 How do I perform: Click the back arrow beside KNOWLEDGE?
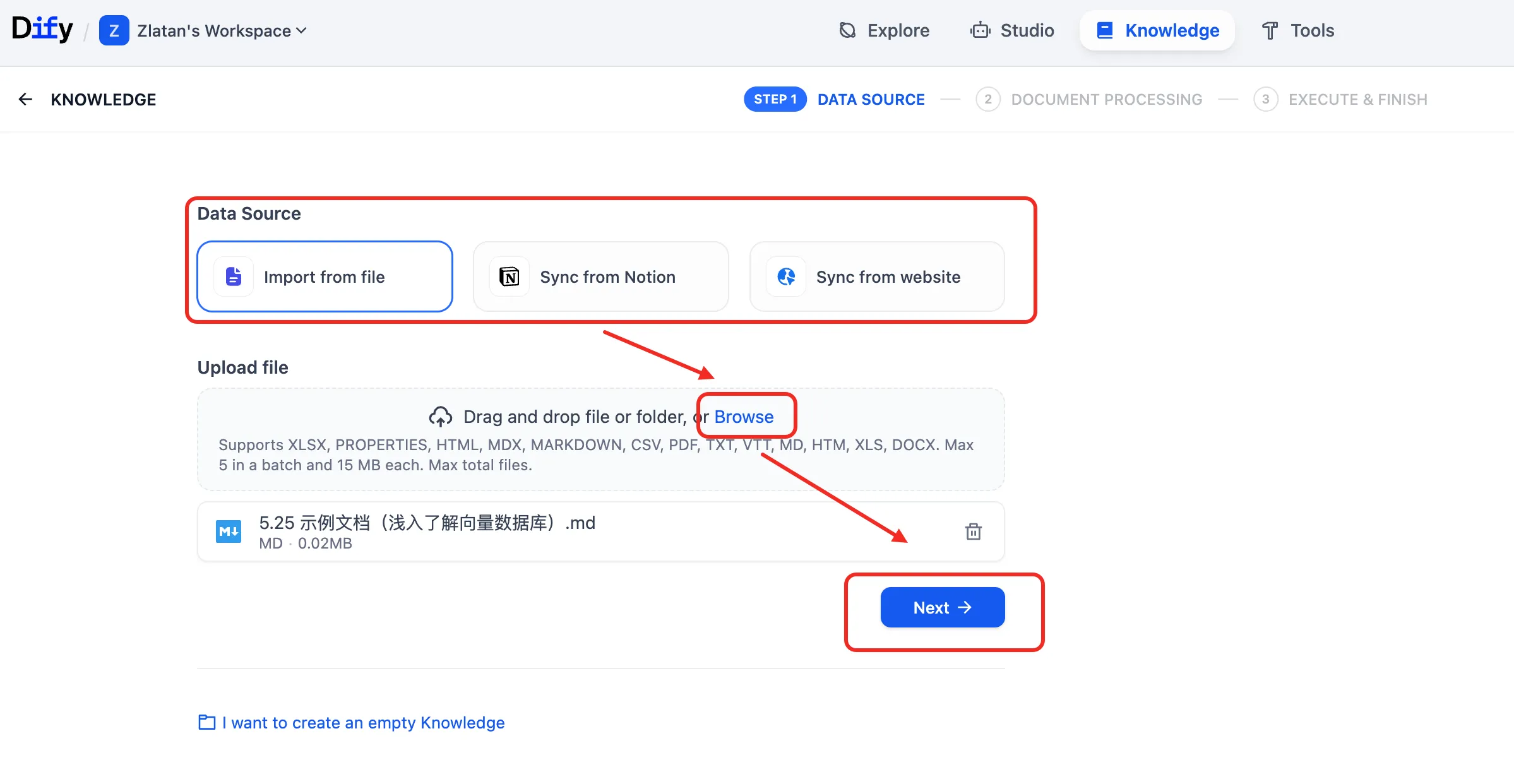(25, 99)
